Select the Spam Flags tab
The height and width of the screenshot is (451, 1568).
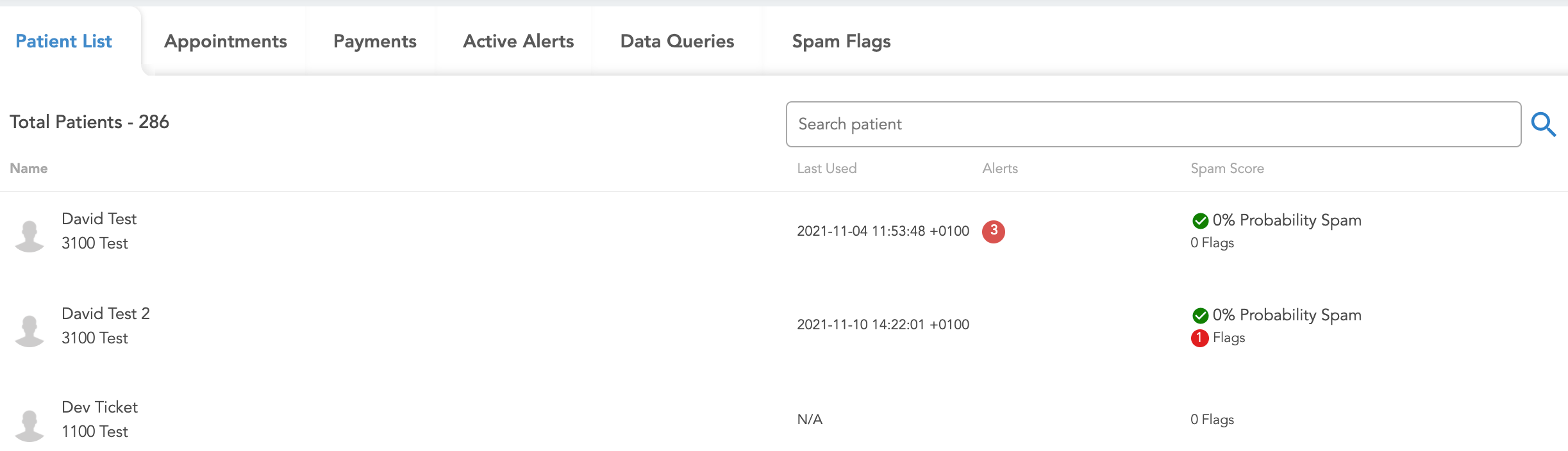coord(841,42)
